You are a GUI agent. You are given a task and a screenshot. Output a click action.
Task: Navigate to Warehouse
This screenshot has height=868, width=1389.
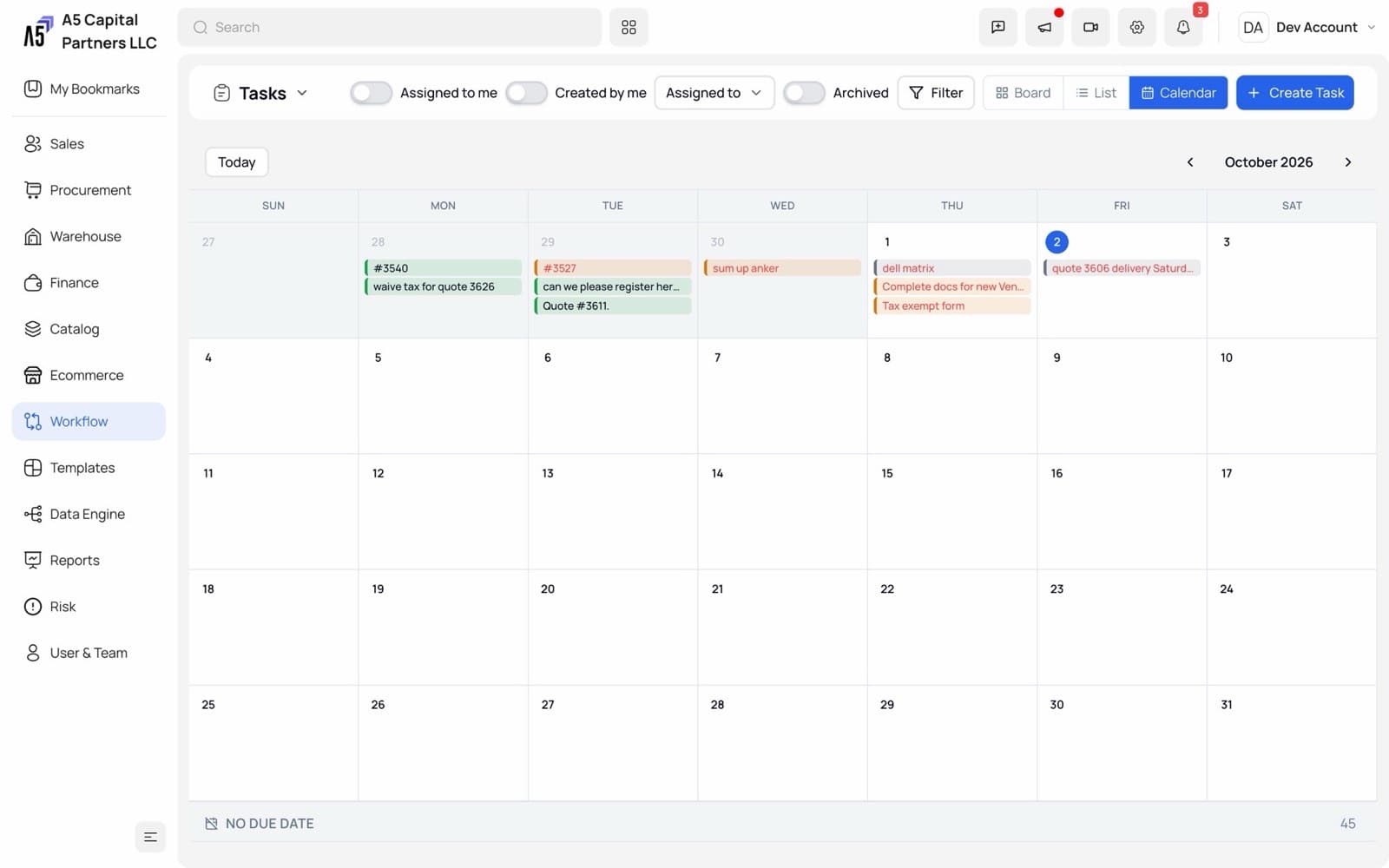tap(89, 236)
